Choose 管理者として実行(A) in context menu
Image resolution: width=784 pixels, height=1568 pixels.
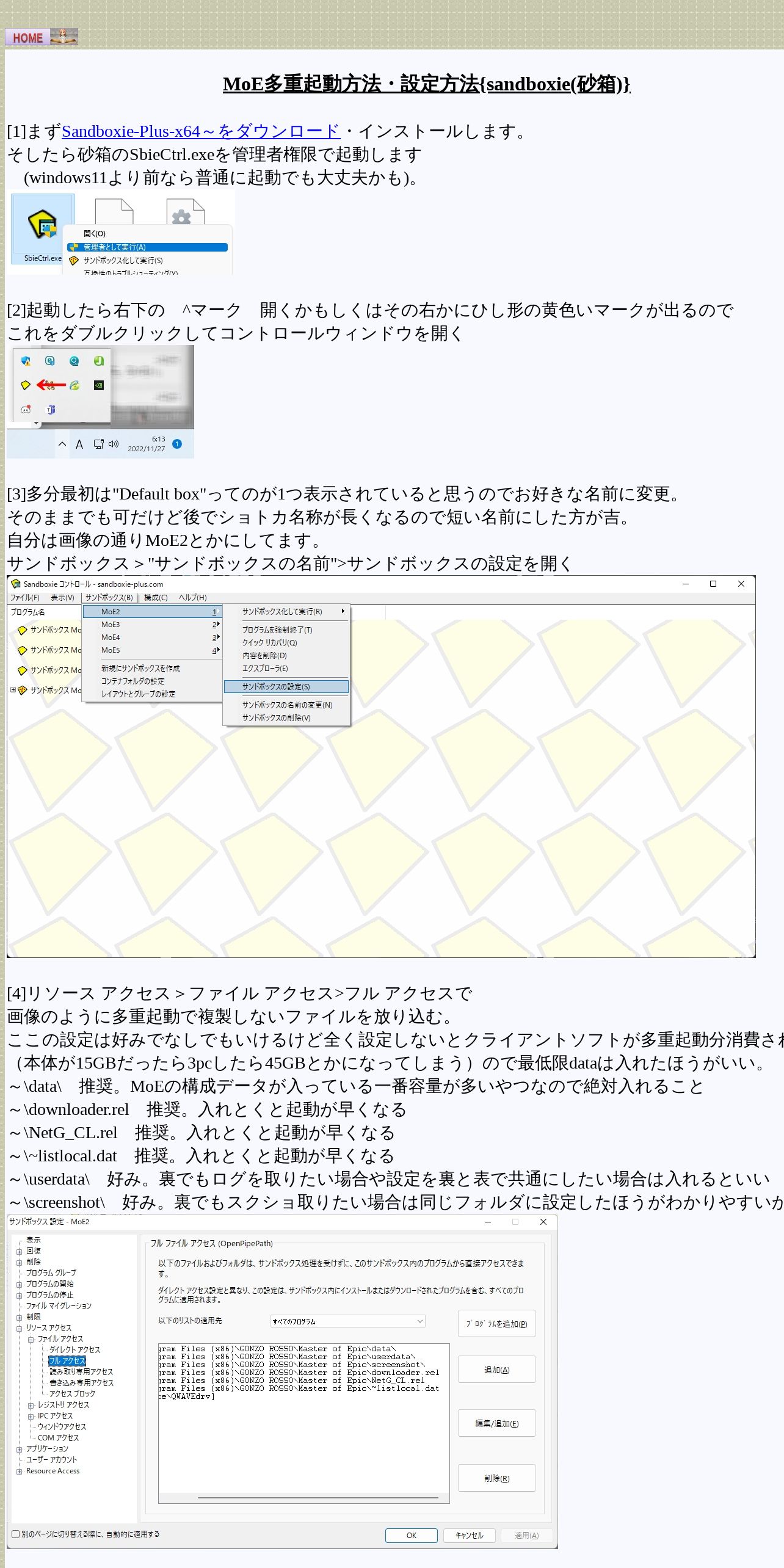point(147,247)
